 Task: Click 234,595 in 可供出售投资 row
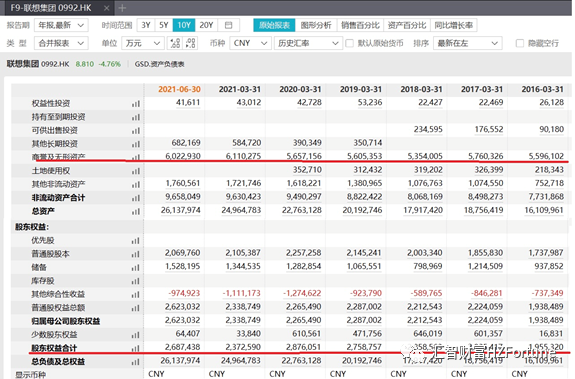(428, 129)
